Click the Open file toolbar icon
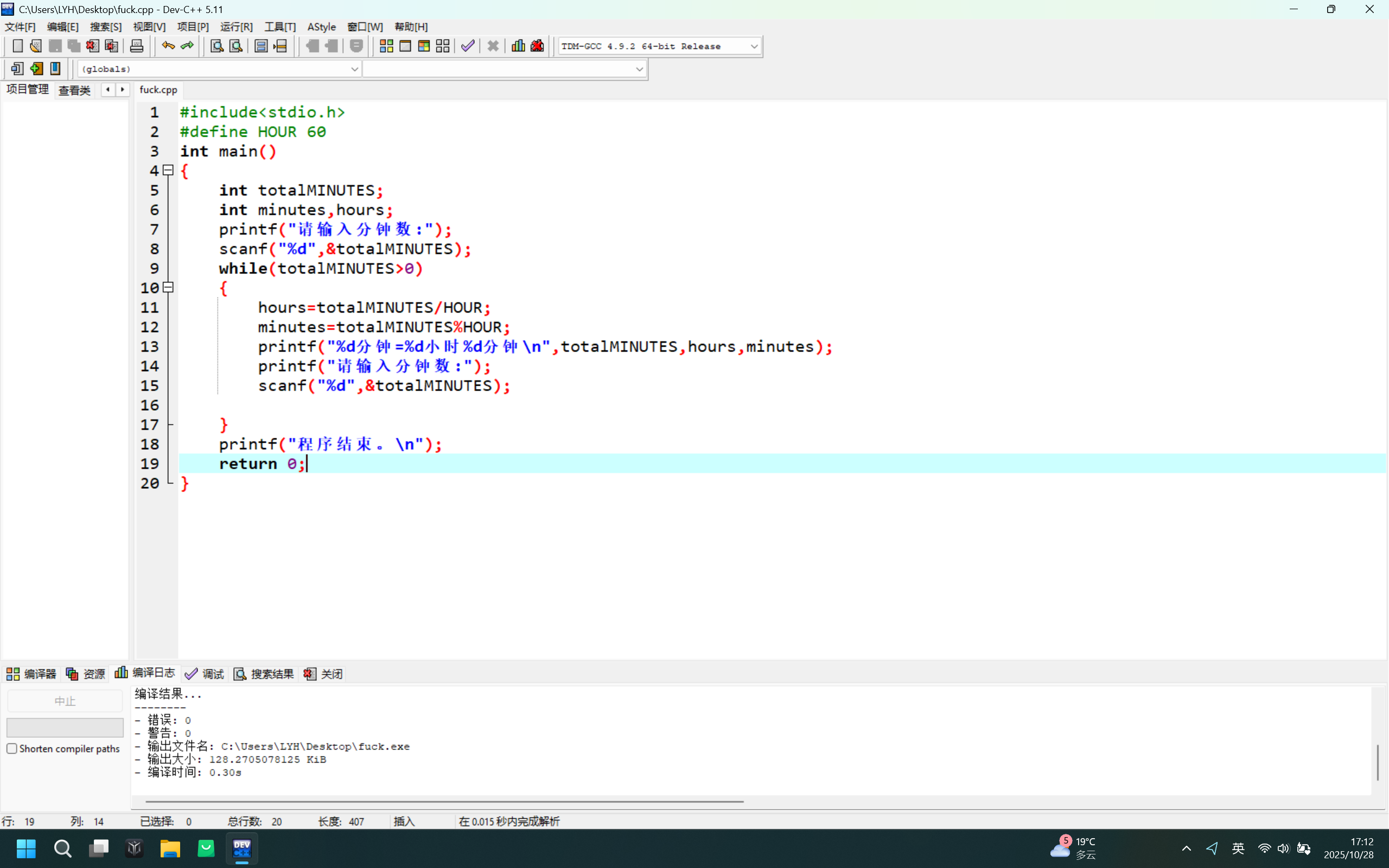This screenshot has width=1389, height=868. (x=36, y=46)
